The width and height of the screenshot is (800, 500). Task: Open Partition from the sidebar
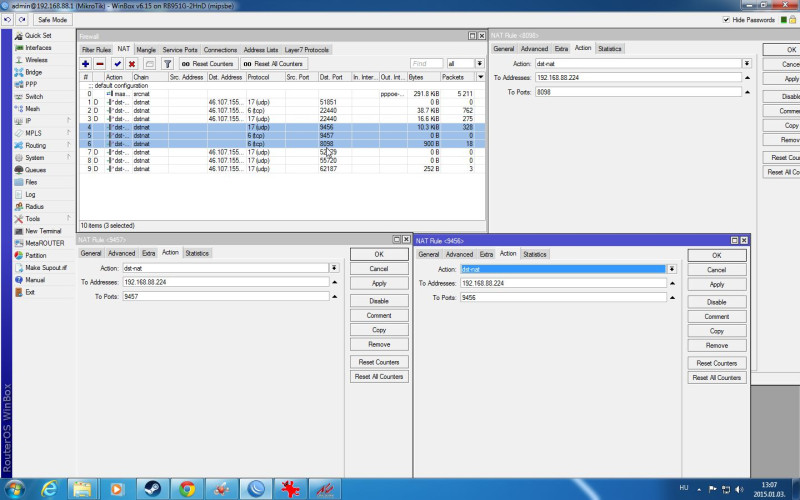(35, 256)
